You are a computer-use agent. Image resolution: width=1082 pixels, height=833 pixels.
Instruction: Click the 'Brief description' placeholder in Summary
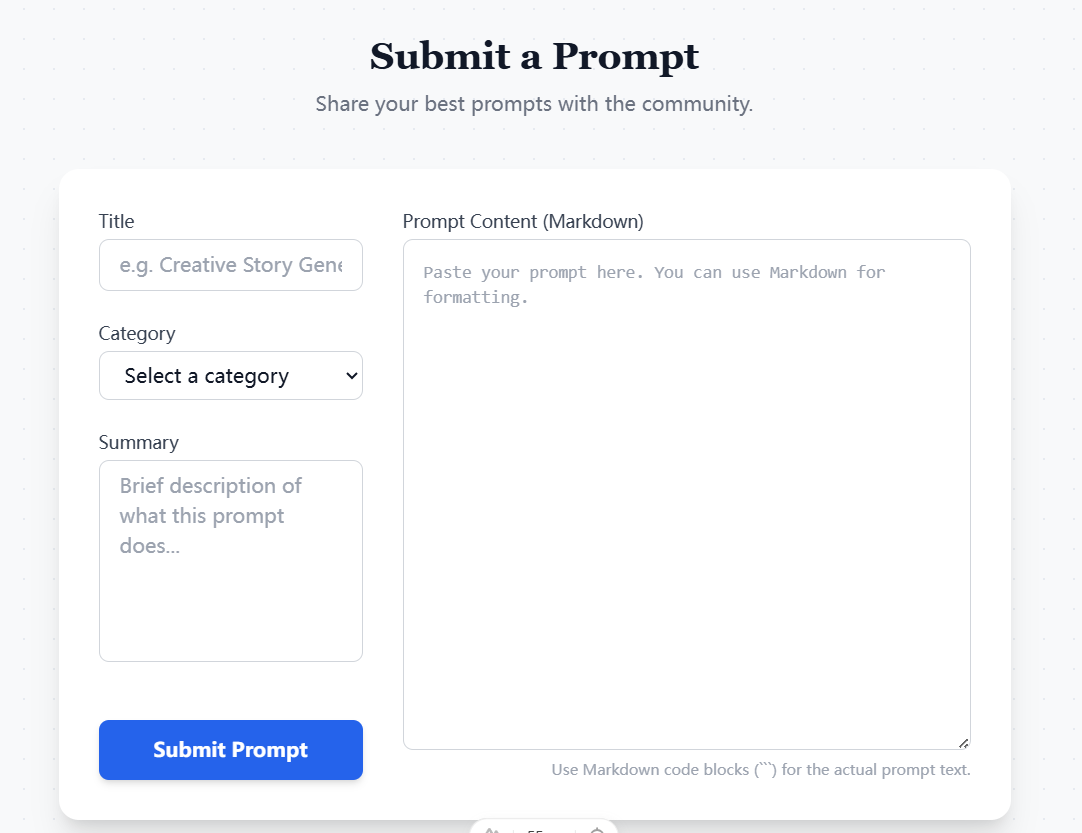point(211,515)
